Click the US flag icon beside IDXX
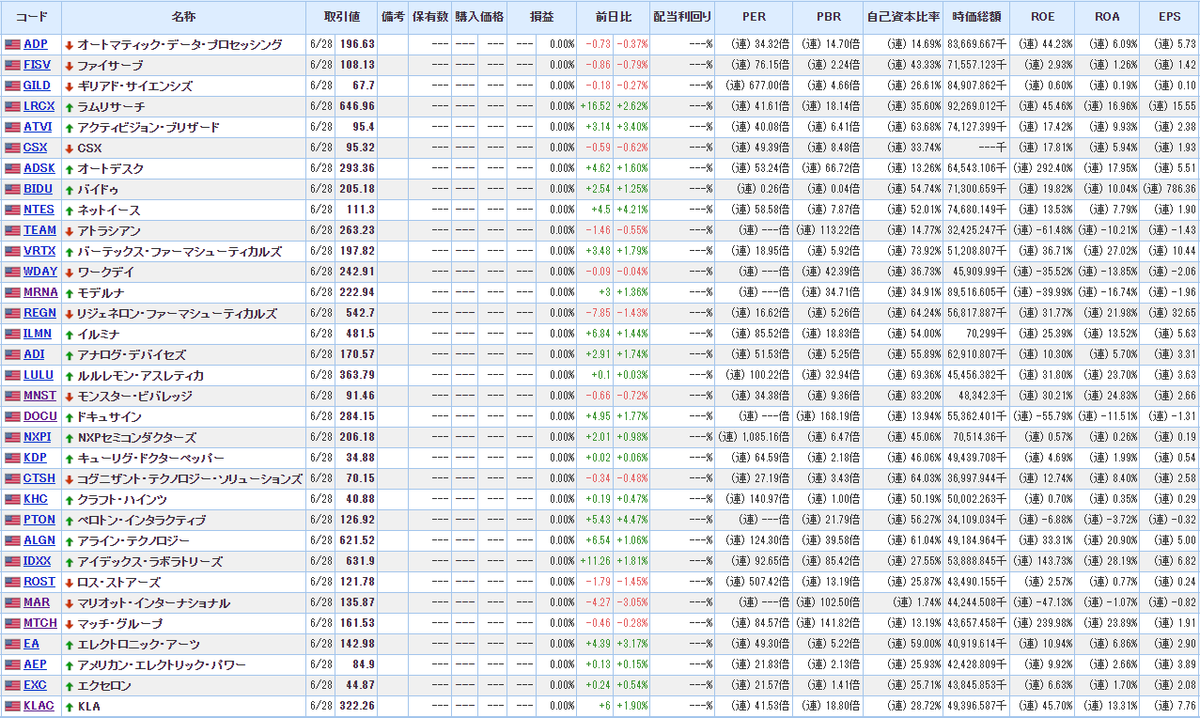This screenshot has height=718, width=1200. click(x=12, y=562)
